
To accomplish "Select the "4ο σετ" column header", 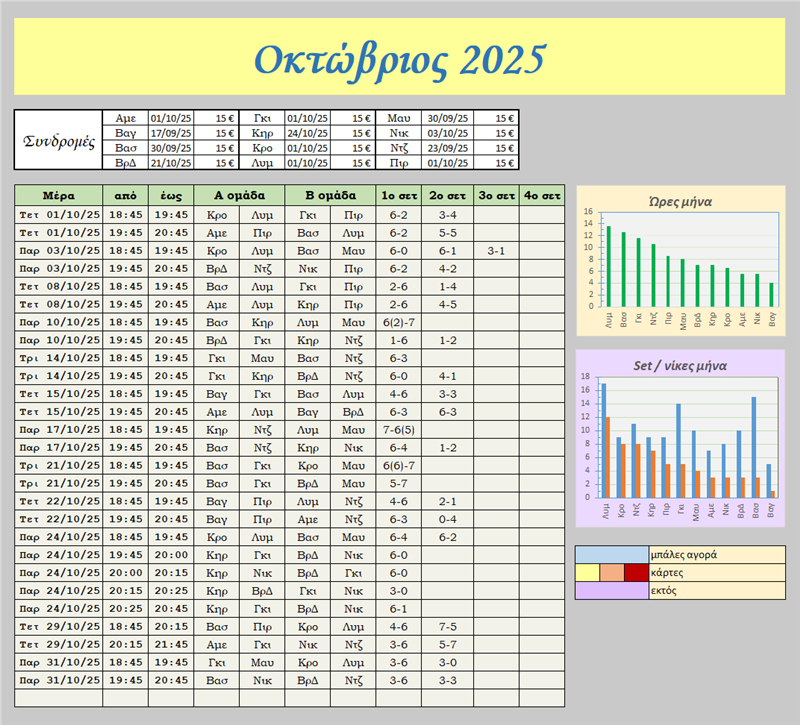I will click(541, 195).
